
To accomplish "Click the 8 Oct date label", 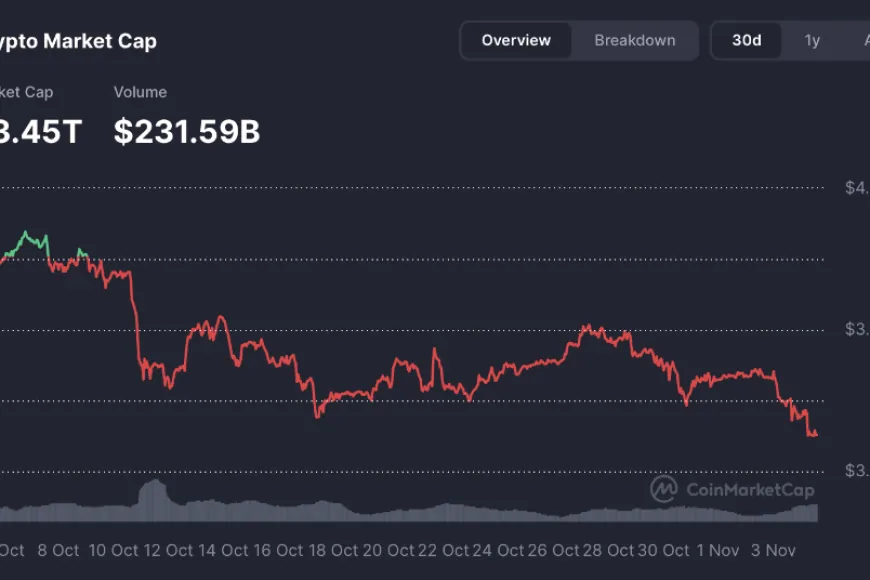I will click(x=59, y=550).
